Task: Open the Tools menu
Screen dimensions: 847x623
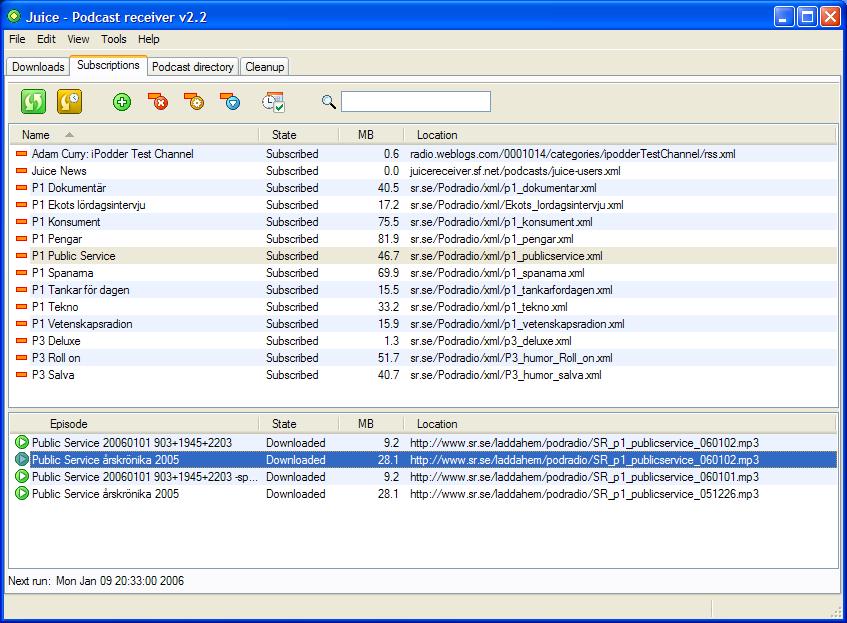Action: coord(114,39)
